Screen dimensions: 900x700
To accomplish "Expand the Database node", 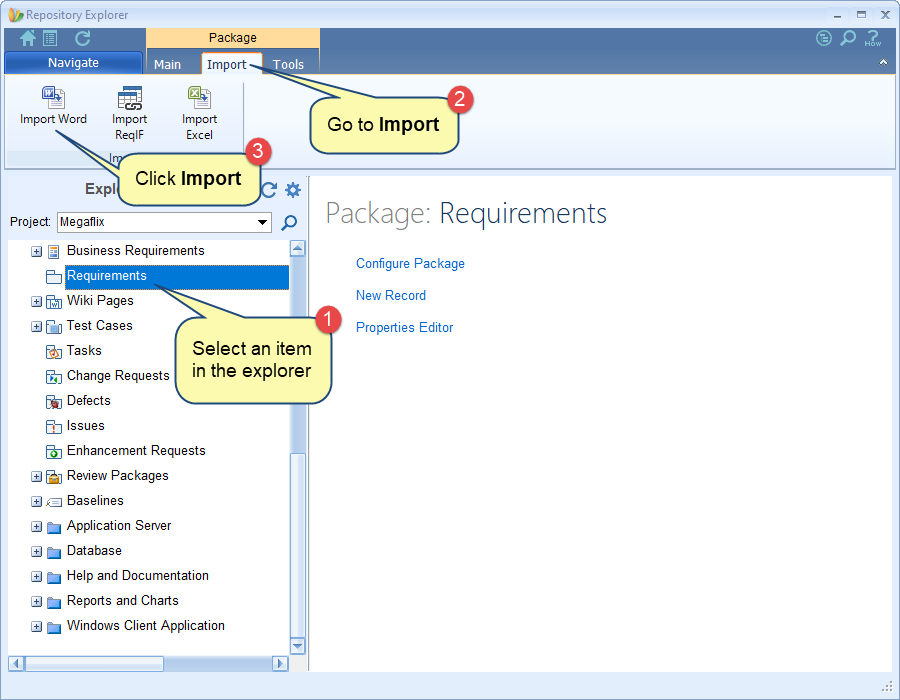I will (x=36, y=551).
